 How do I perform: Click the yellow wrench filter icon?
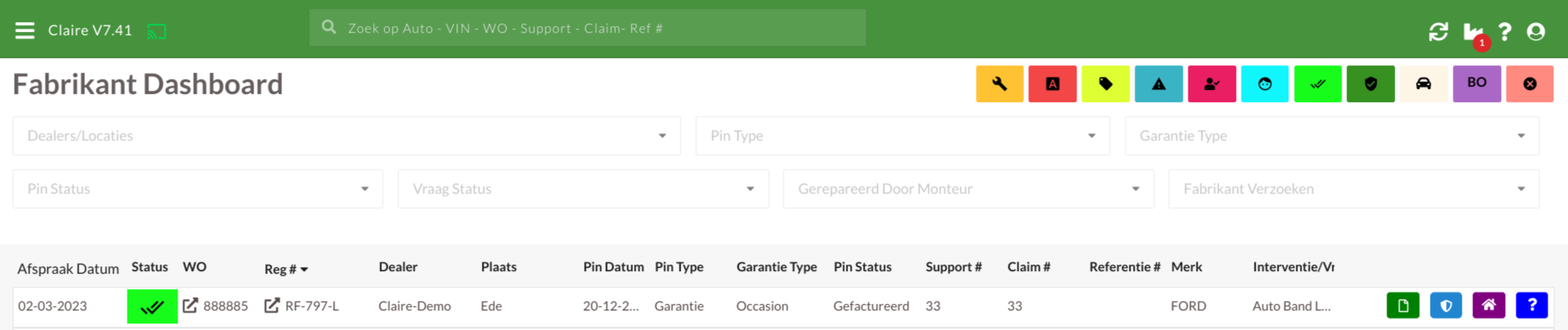coord(1000,84)
